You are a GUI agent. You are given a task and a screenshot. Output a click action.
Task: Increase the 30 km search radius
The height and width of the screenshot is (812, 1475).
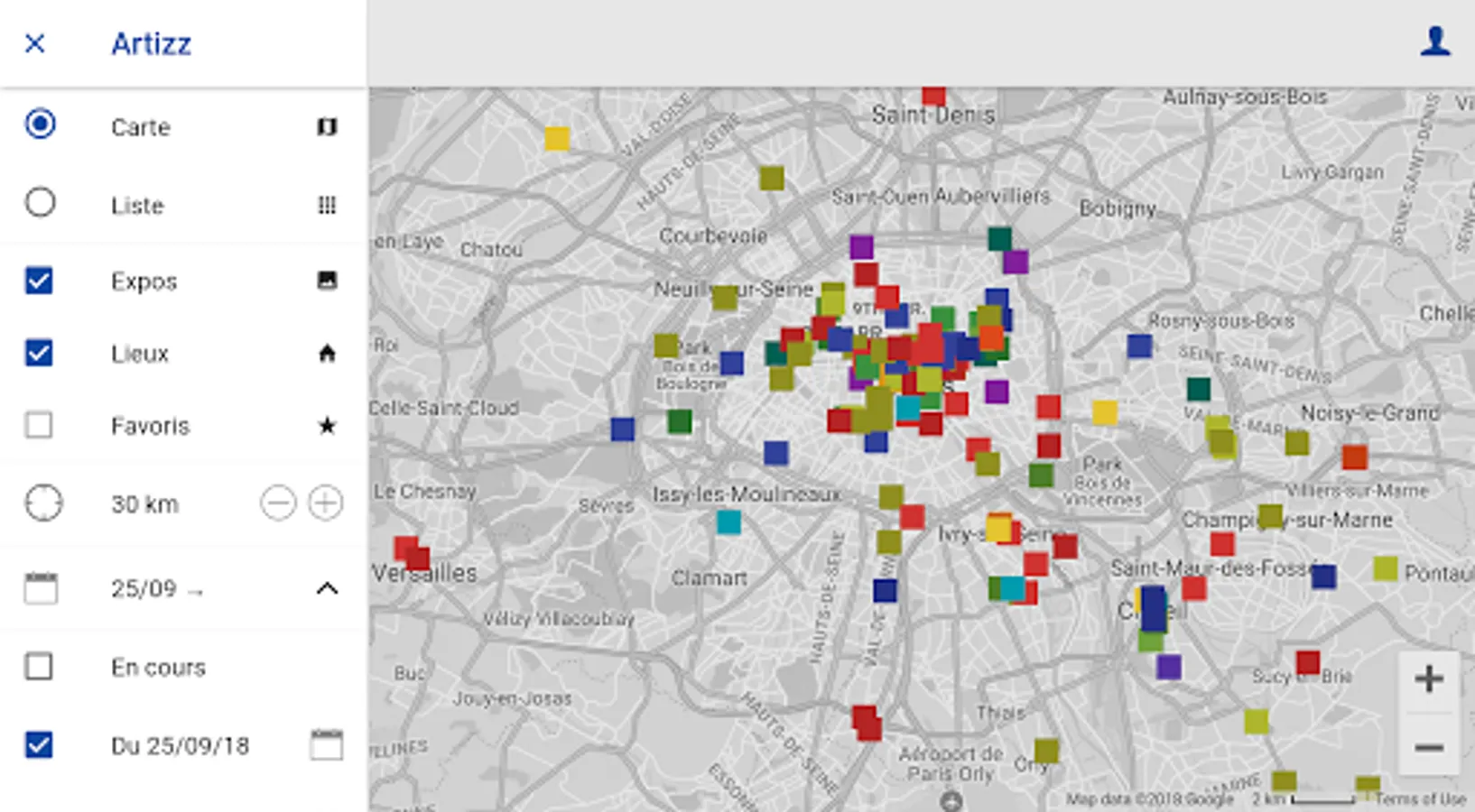click(326, 503)
